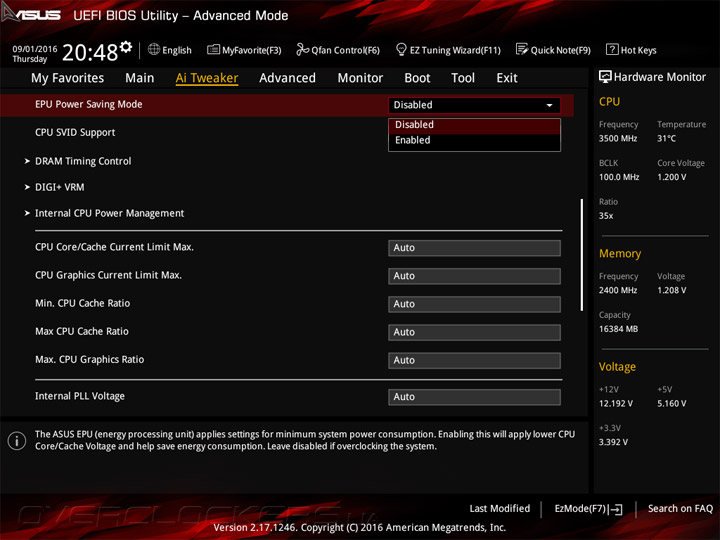Click the Hardware Monitor screen icon

point(605,77)
